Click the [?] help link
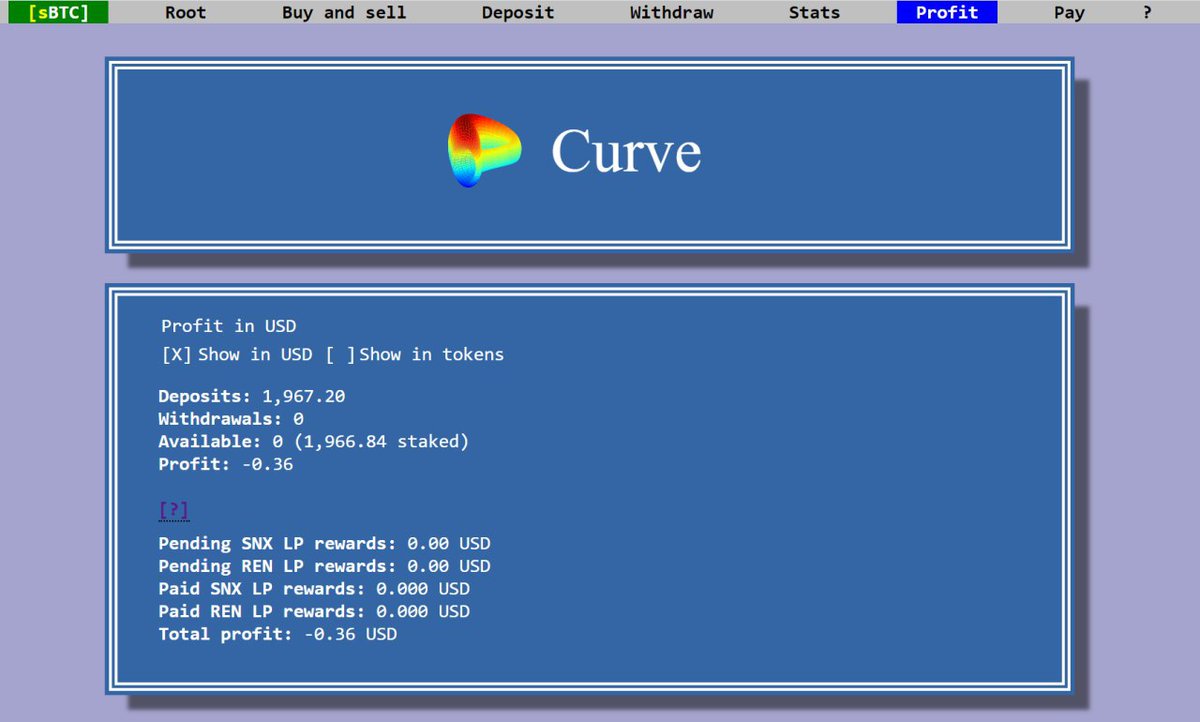This screenshot has height=722, width=1200. 173,511
